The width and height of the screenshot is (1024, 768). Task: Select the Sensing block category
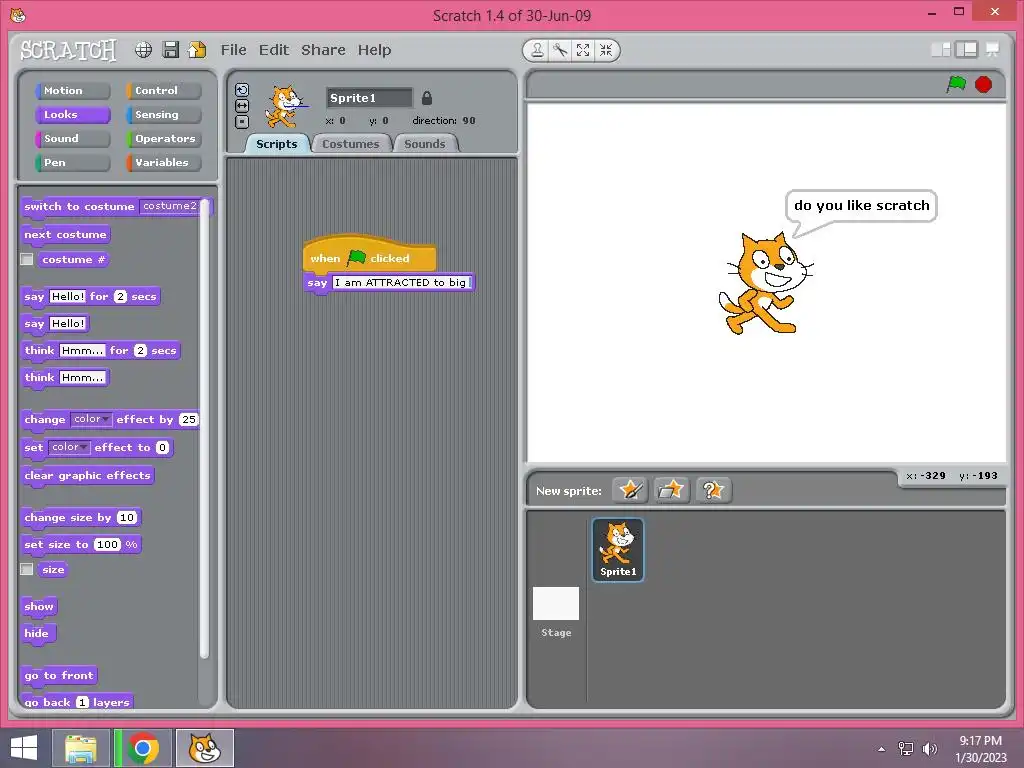[163, 115]
